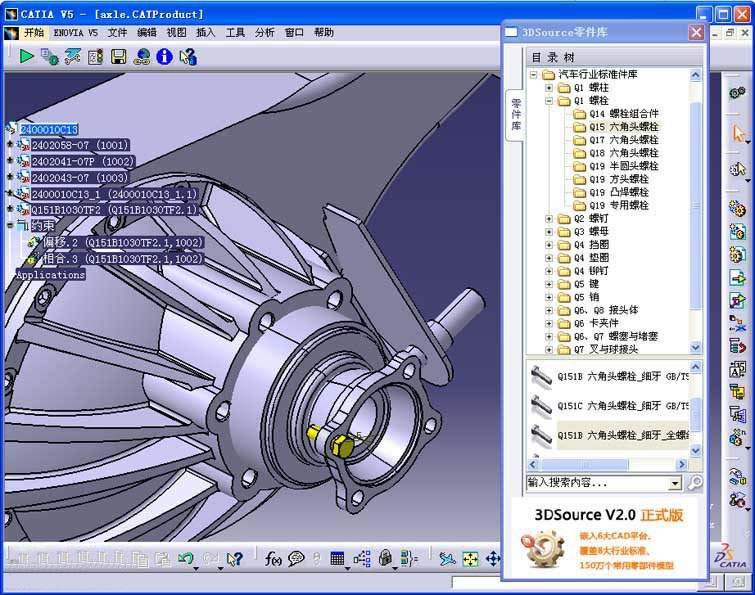Click the part list horizontal scrollbar thumb
Screen dimensions: 755x595
tap(585, 465)
